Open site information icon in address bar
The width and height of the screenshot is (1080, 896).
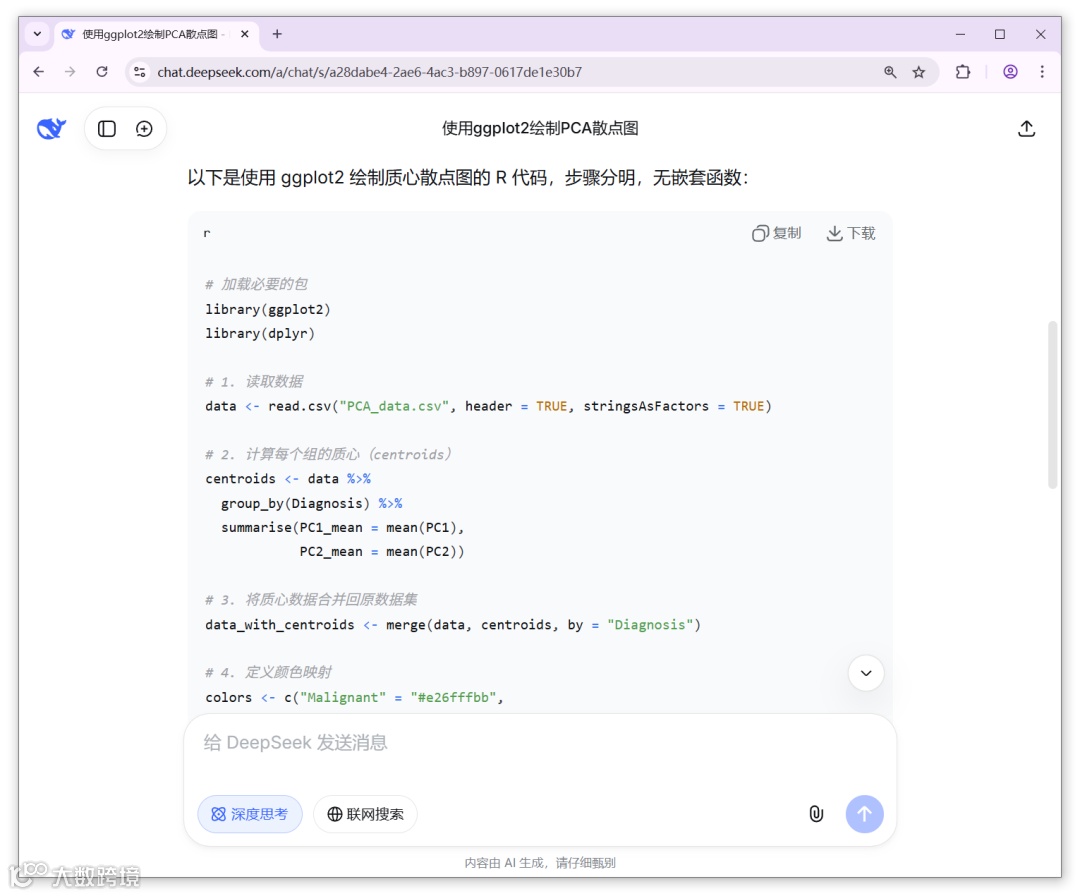pos(140,72)
